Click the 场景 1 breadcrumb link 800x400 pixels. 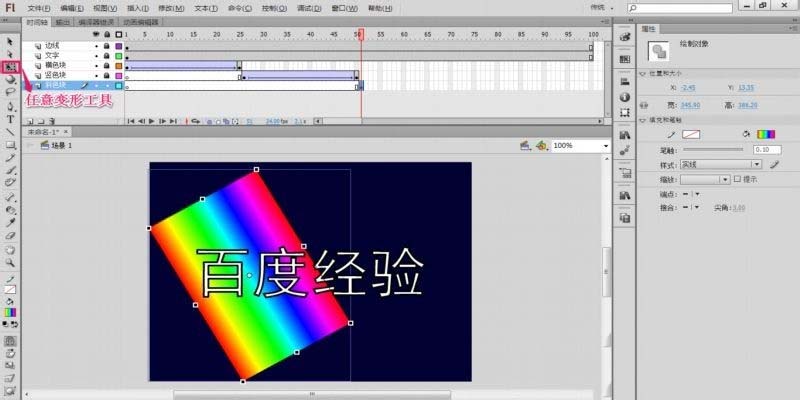coord(61,146)
